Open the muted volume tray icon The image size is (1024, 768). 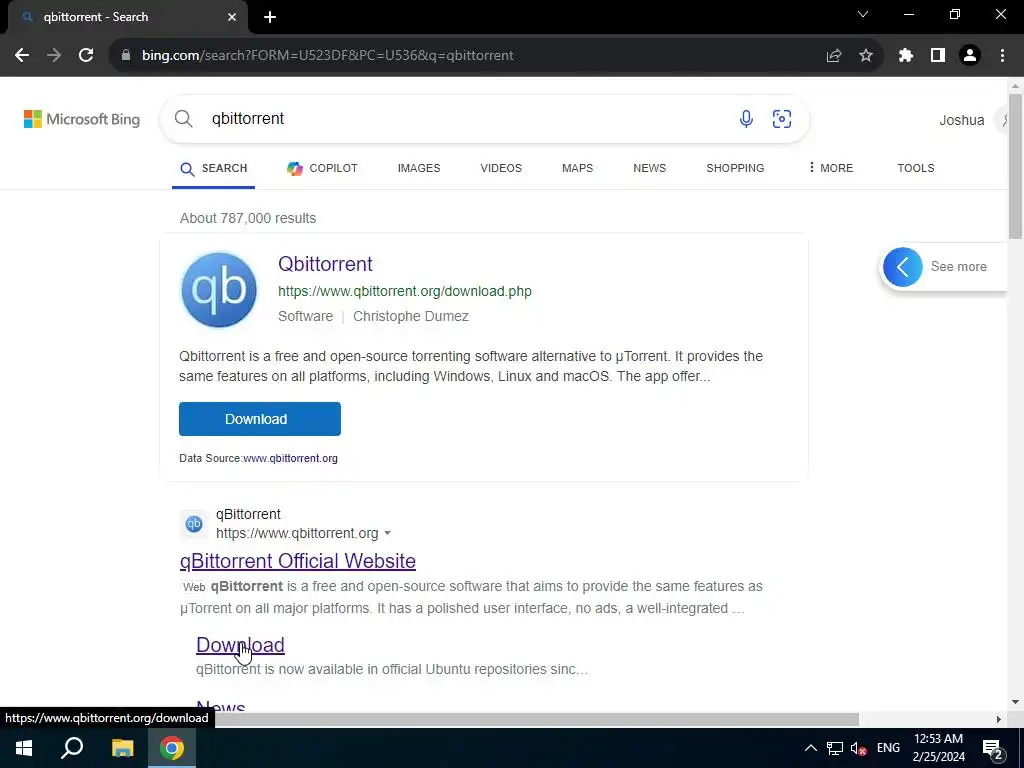coord(859,748)
